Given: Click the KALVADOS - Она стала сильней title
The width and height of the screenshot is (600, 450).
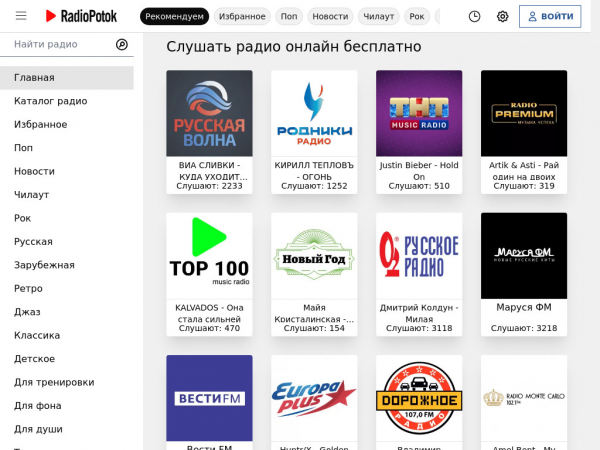Looking at the screenshot, I should click(x=209, y=313).
